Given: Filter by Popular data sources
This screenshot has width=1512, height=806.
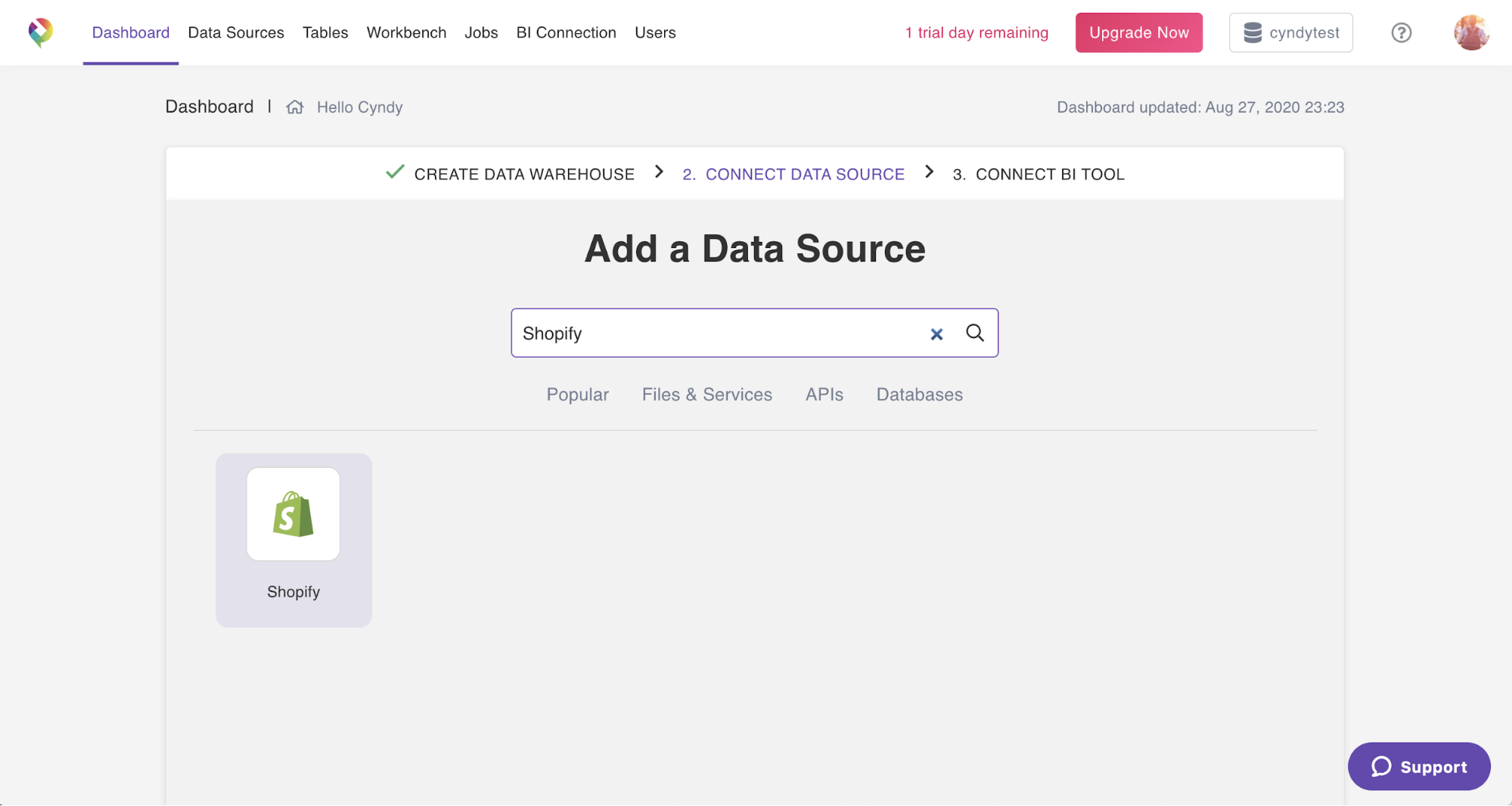Looking at the screenshot, I should [578, 395].
